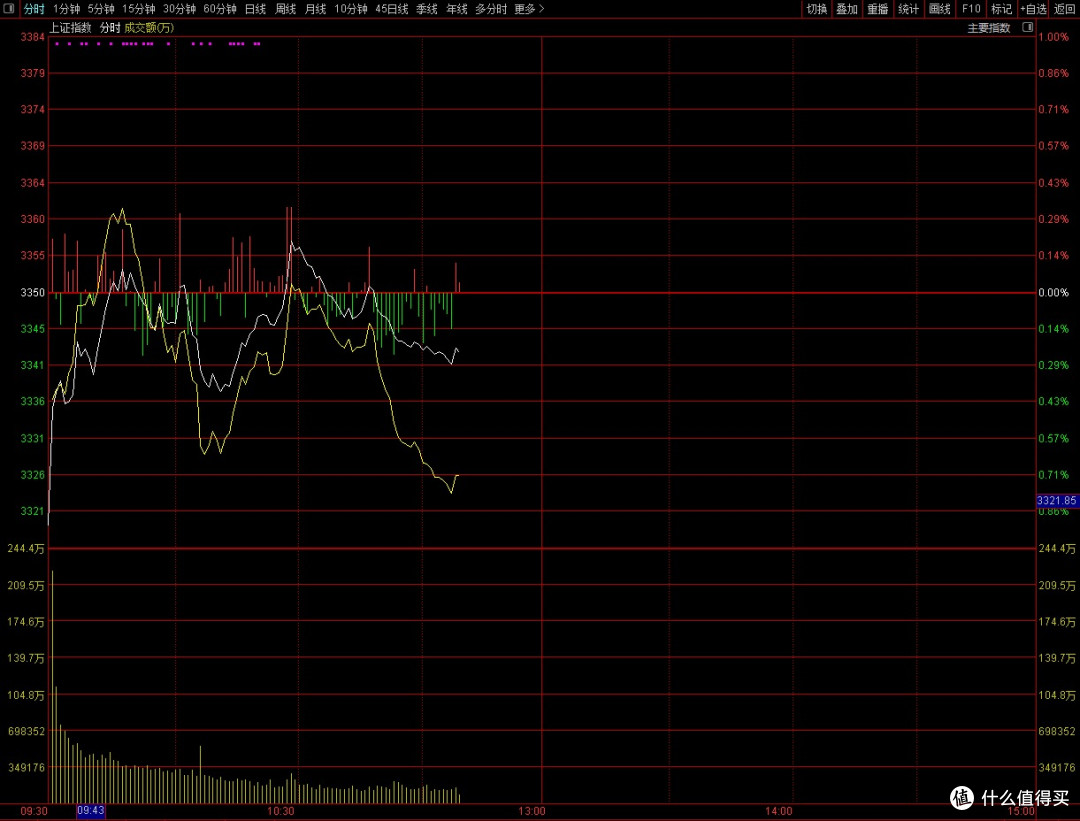Click the 244.4万 left volume label
The height and width of the screenshot is (821, 1080).
(26, 549)
